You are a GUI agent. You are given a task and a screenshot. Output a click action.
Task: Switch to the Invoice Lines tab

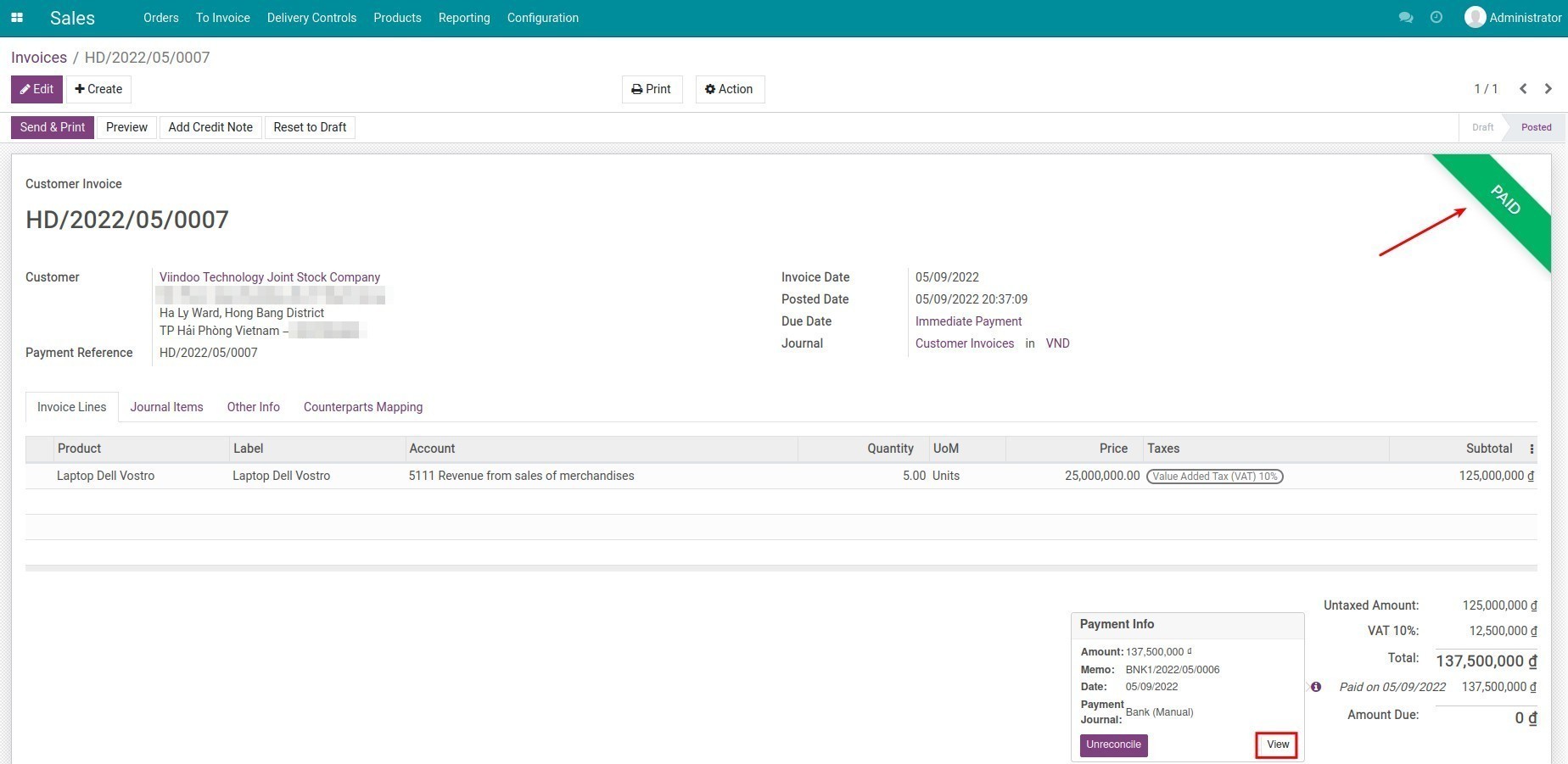[72, 407]
